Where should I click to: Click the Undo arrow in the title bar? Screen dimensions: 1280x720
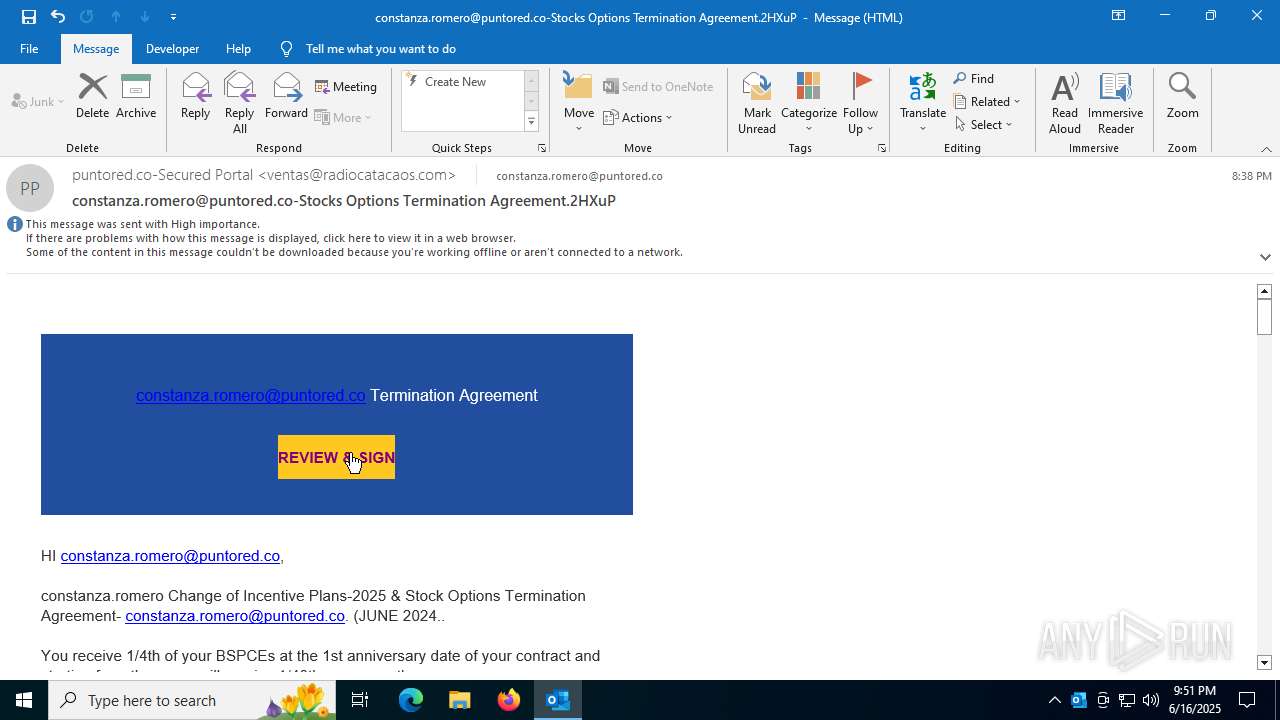(x=57, y=16)
